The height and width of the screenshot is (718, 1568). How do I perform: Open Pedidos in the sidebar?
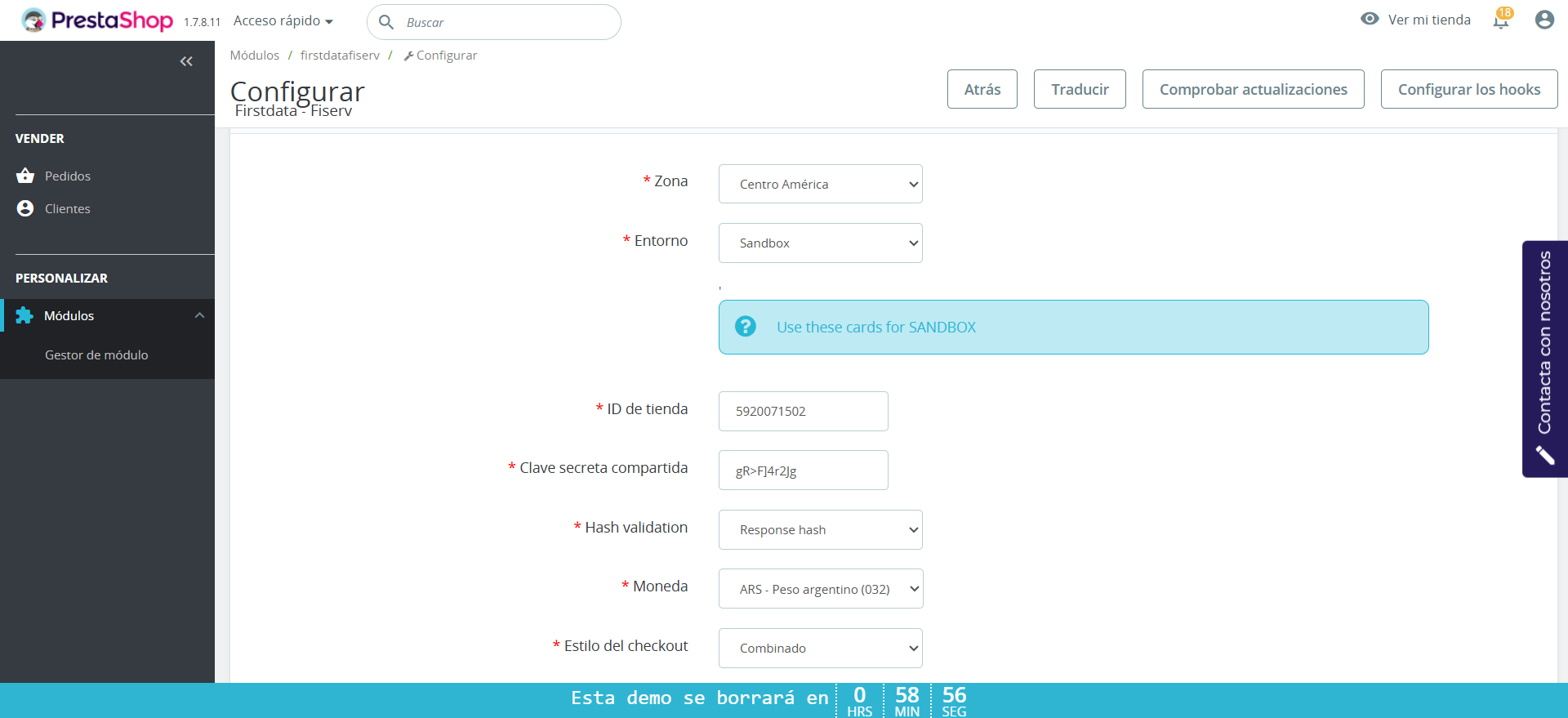[68, 176]
